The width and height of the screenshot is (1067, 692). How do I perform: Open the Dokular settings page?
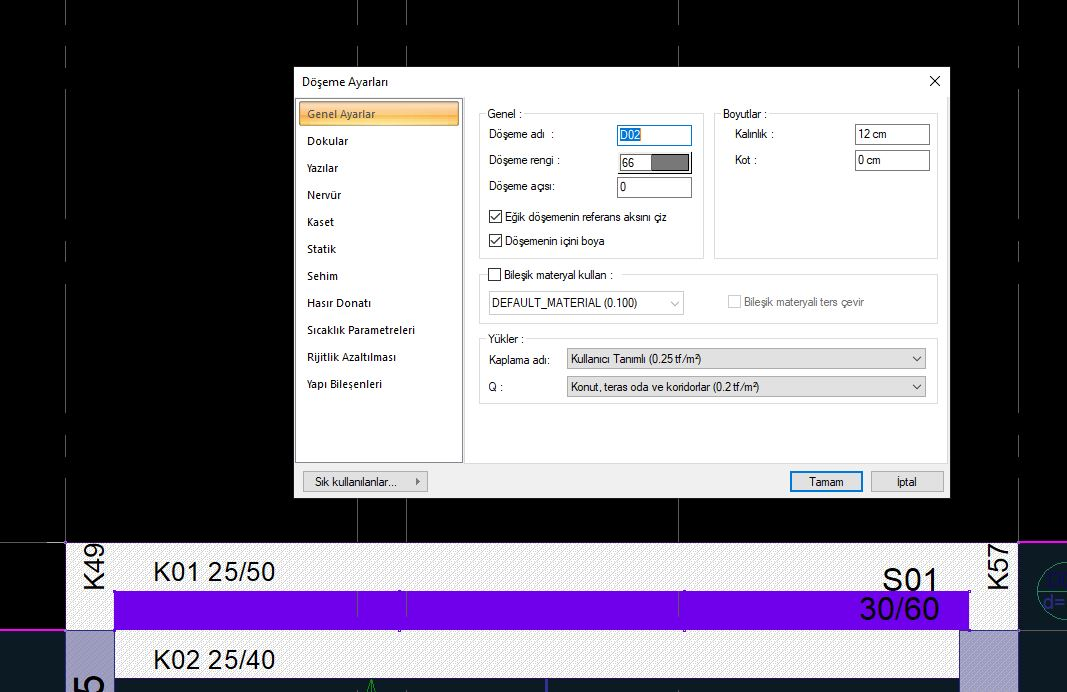[x=327, y=141]
